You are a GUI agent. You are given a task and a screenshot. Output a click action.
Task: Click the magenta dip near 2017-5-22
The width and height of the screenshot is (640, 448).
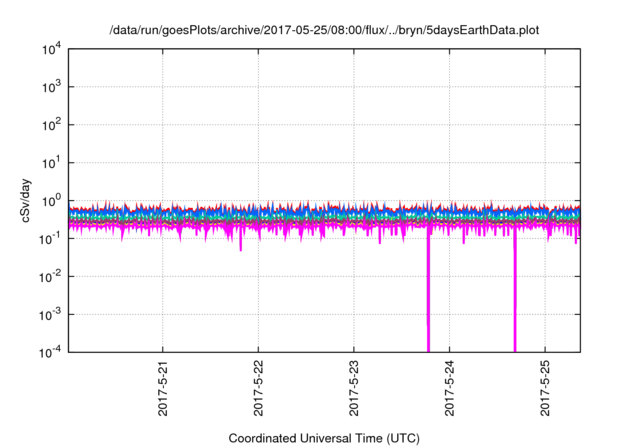pyautogui.click(x=241, y=241)
